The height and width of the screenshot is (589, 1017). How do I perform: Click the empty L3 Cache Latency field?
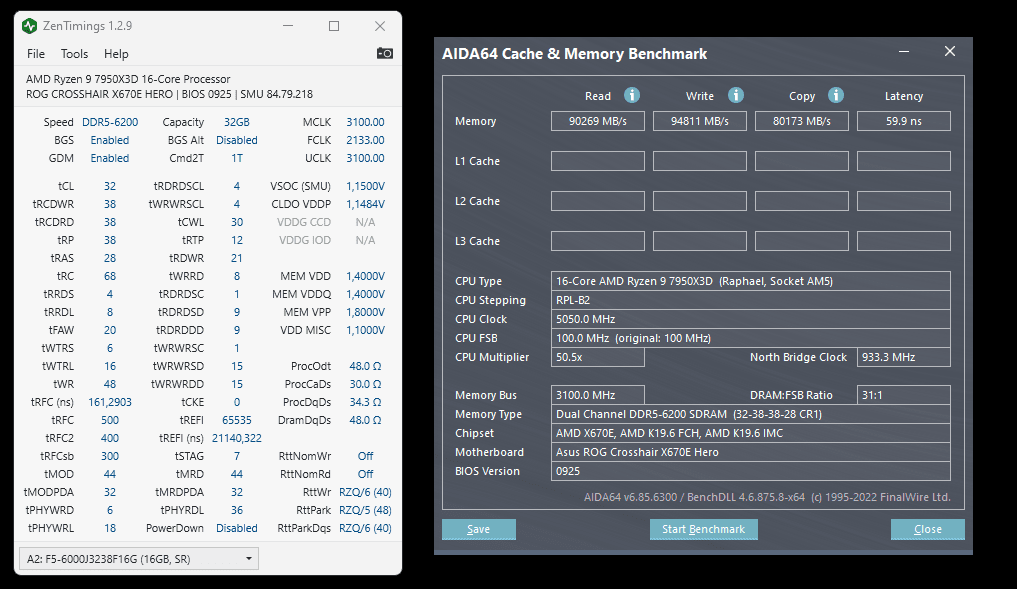[x=904, y=241]
